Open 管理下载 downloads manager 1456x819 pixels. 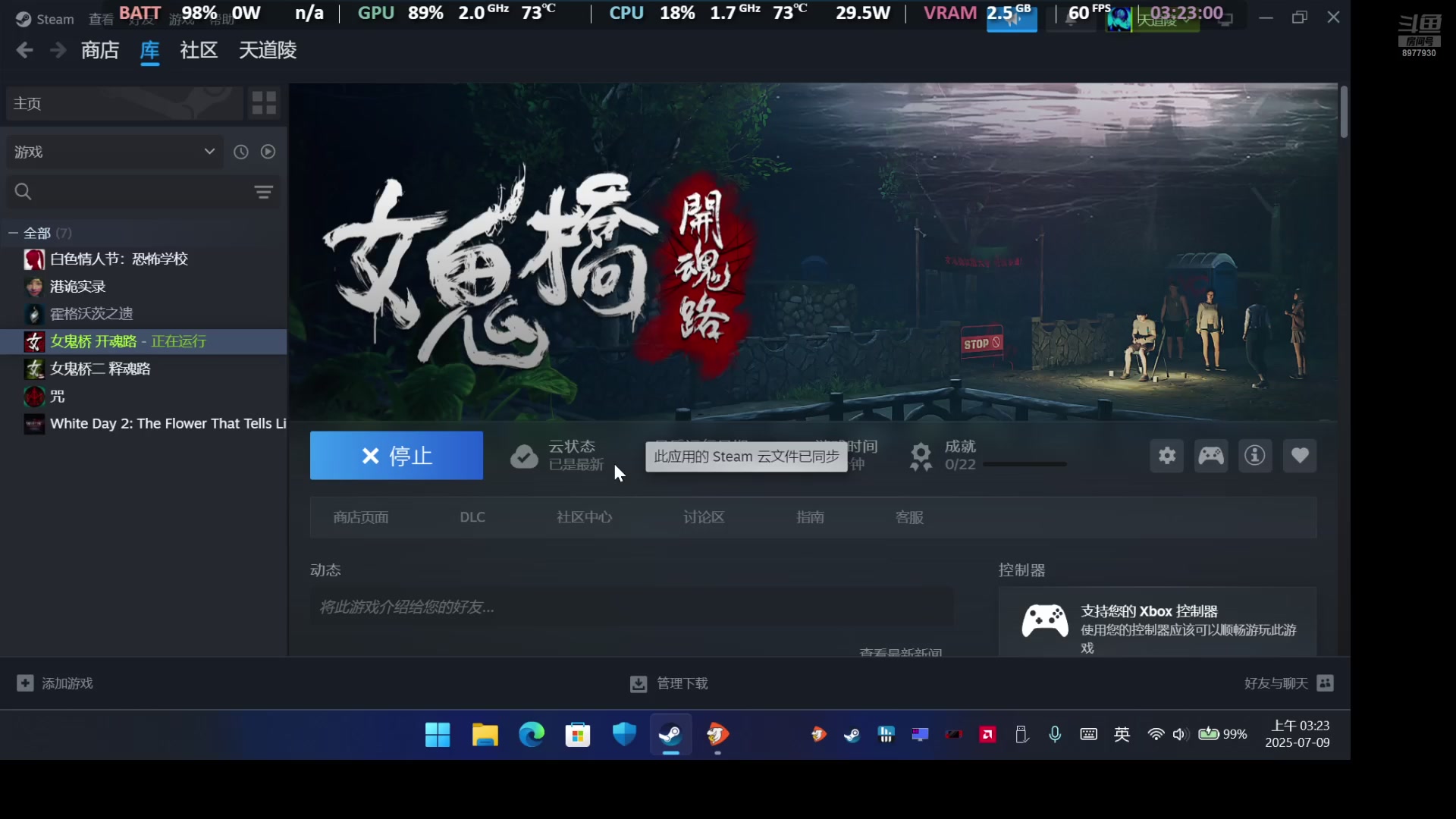pos(669,683)
